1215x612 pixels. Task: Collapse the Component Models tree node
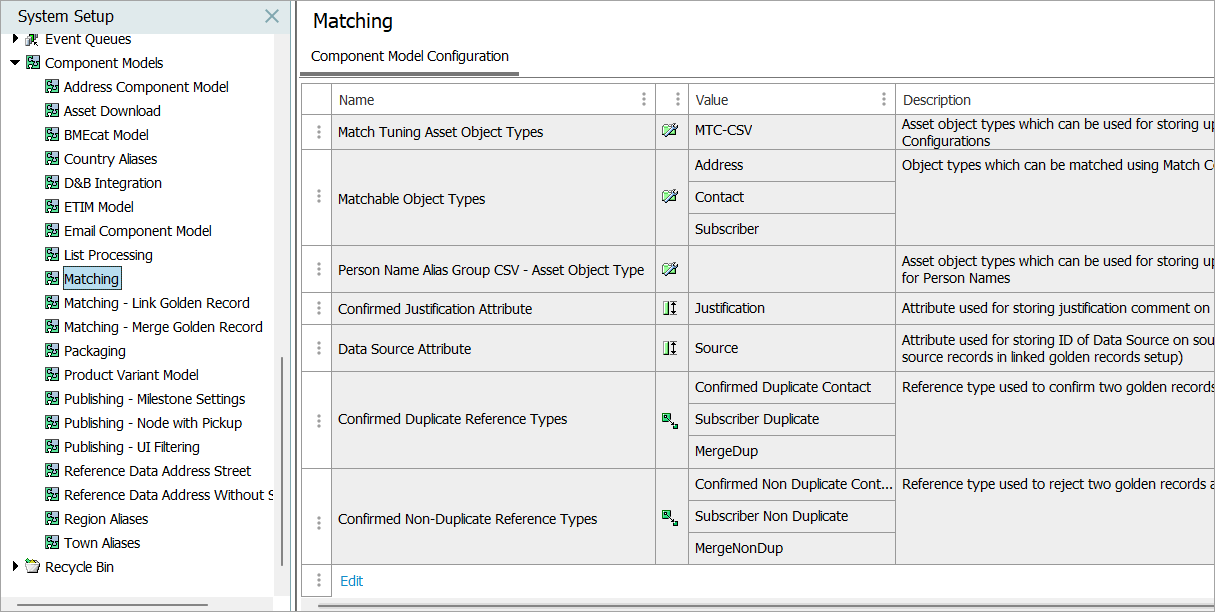[x=15, y=63]
